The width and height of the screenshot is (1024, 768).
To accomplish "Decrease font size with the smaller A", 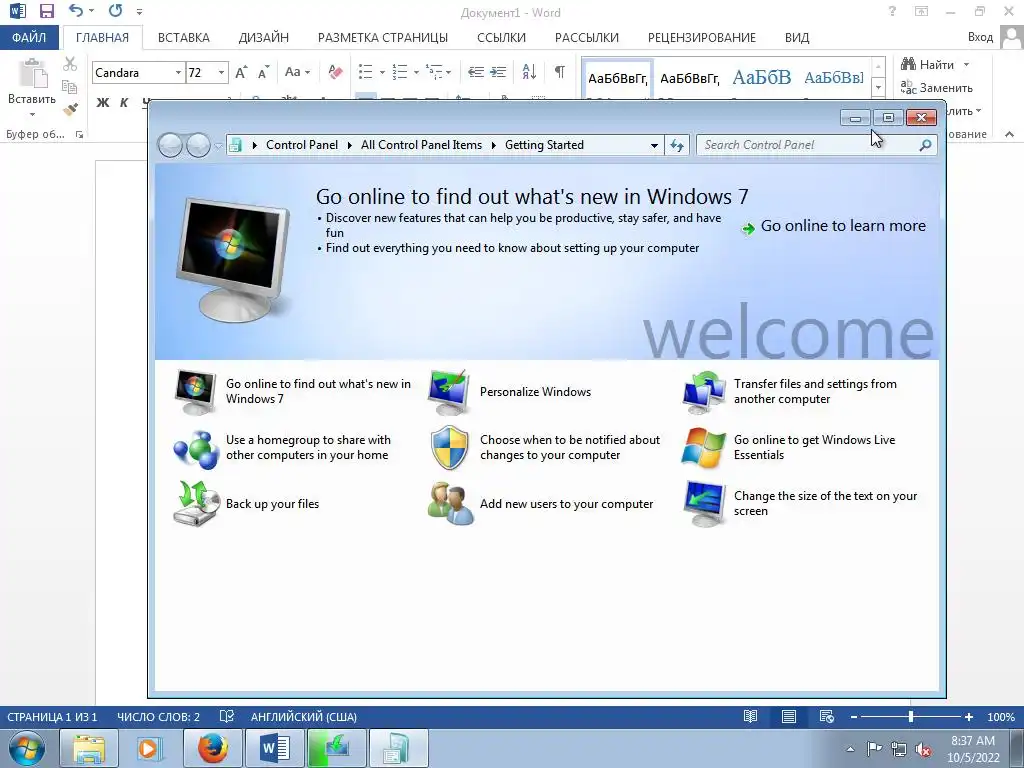I will tap(263, 72).
